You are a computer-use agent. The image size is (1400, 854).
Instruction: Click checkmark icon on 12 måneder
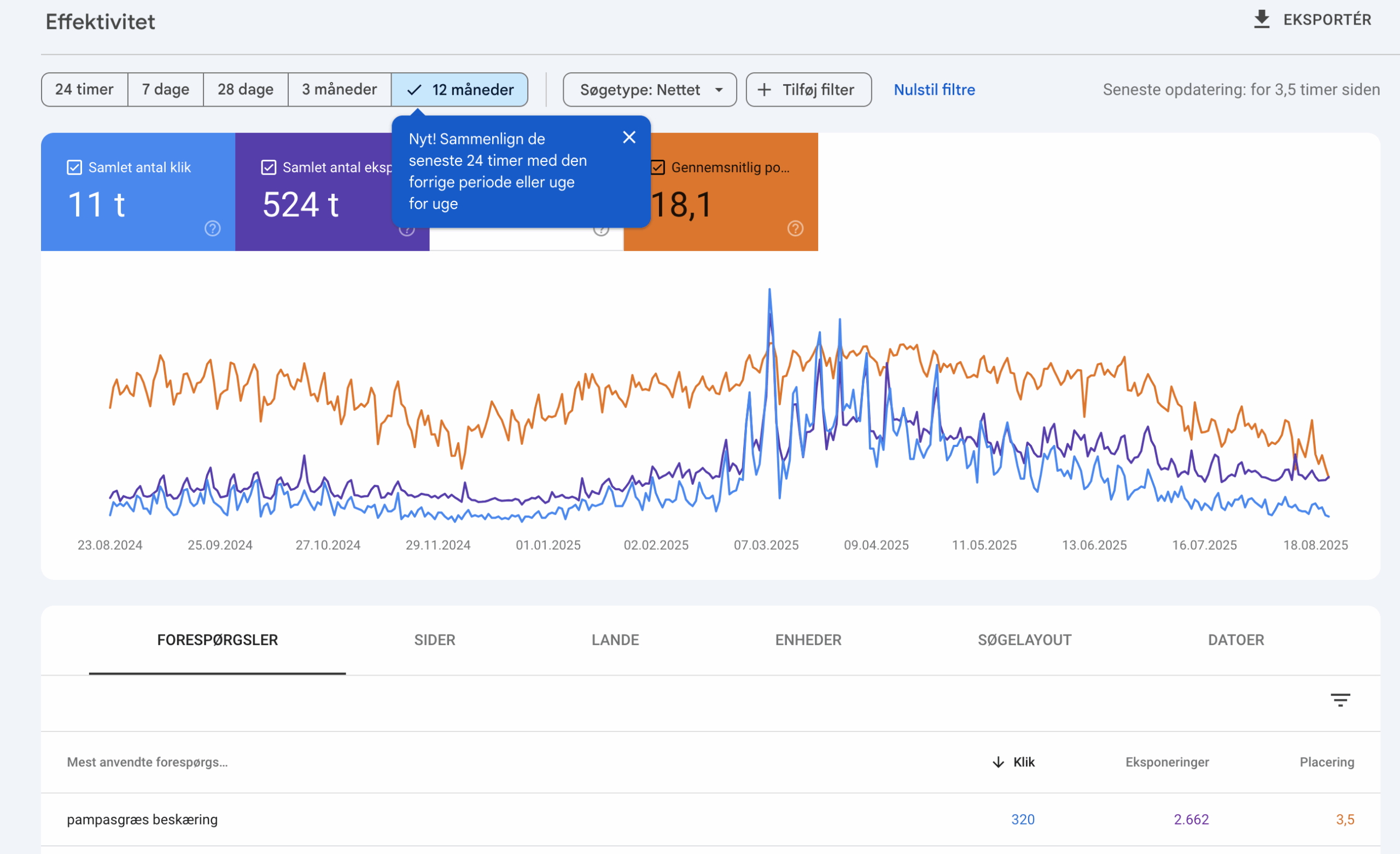414,90
